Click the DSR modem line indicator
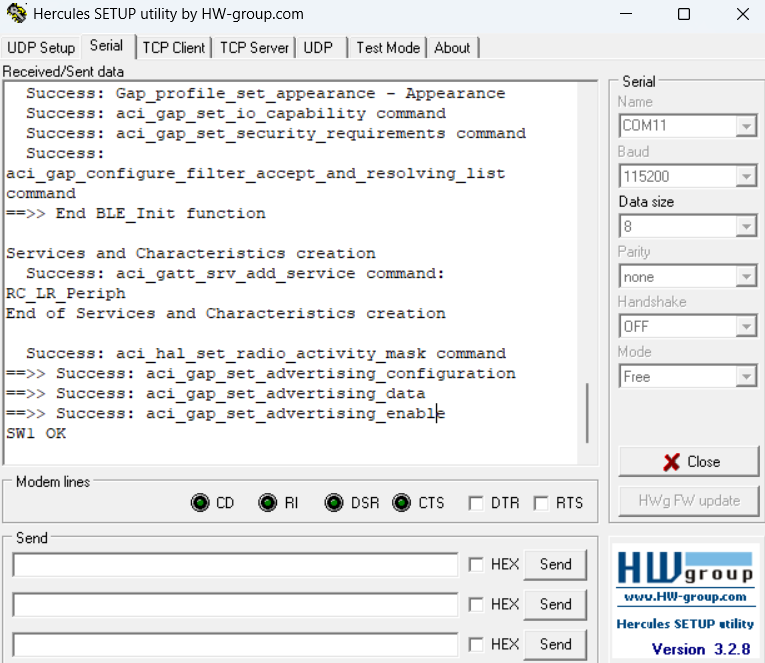Image resolution: width=765 pixels, height=663 pixels. click(334, 502)
